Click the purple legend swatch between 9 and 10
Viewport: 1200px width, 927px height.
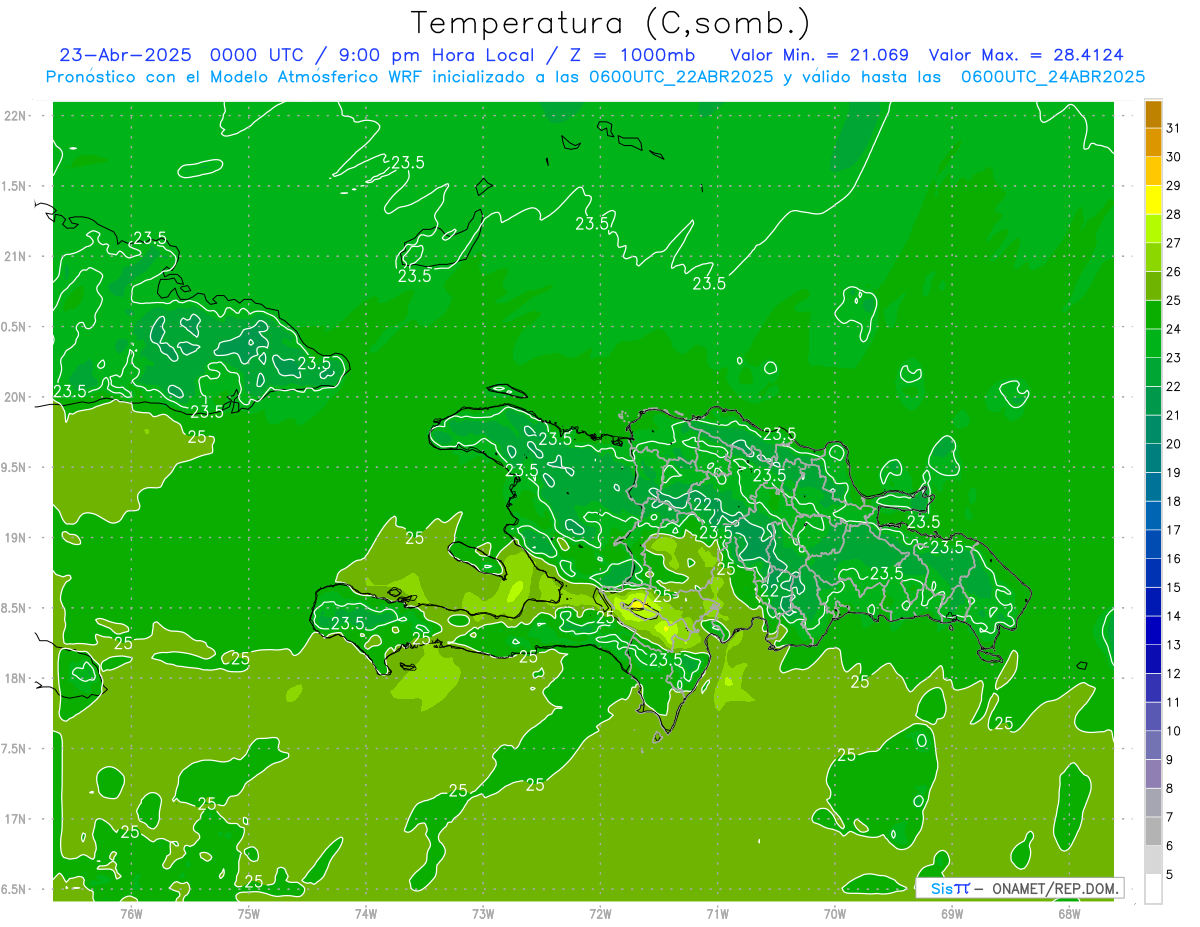[x=1153, y=745]
